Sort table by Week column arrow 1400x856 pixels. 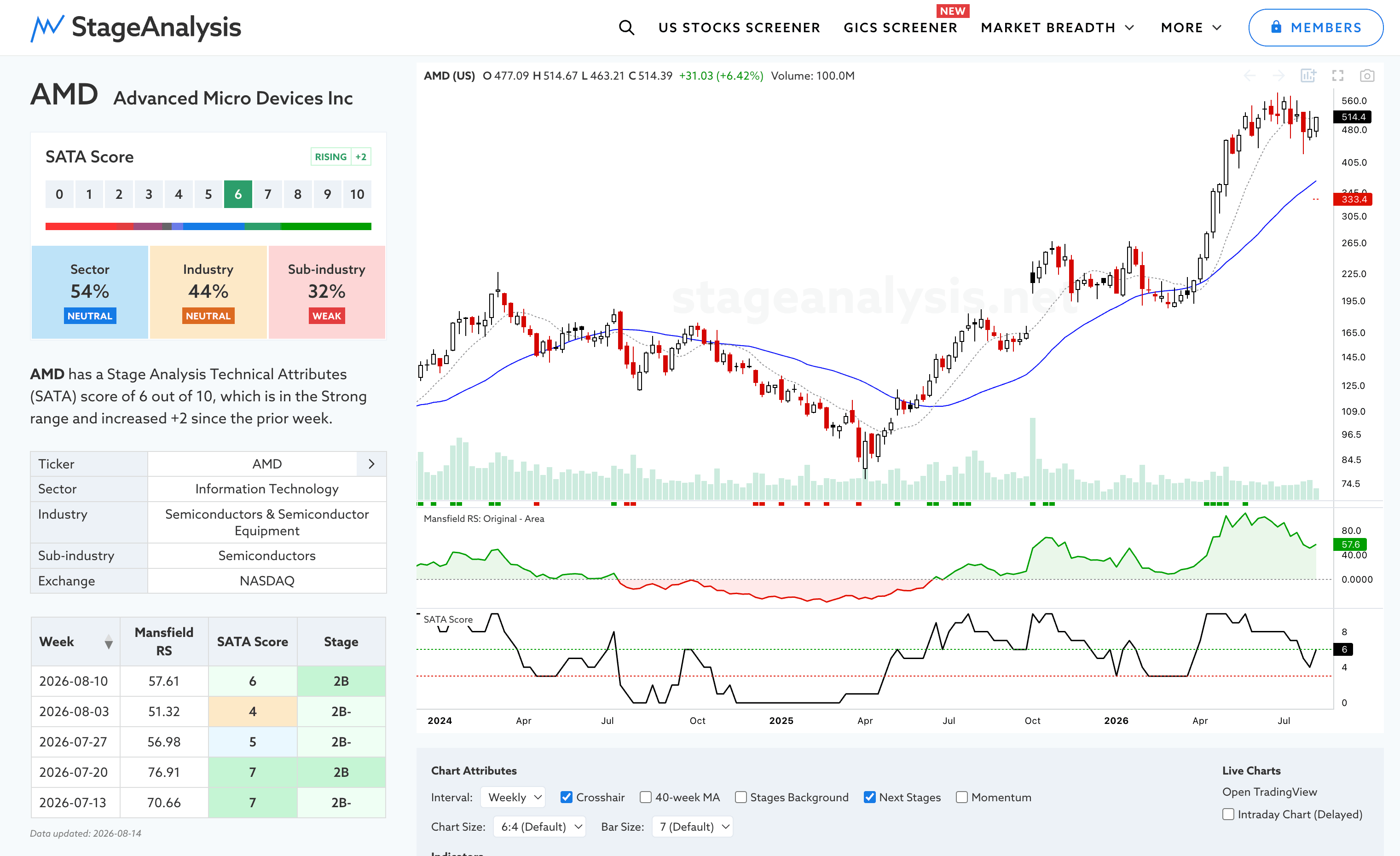[x=109, y=642]
